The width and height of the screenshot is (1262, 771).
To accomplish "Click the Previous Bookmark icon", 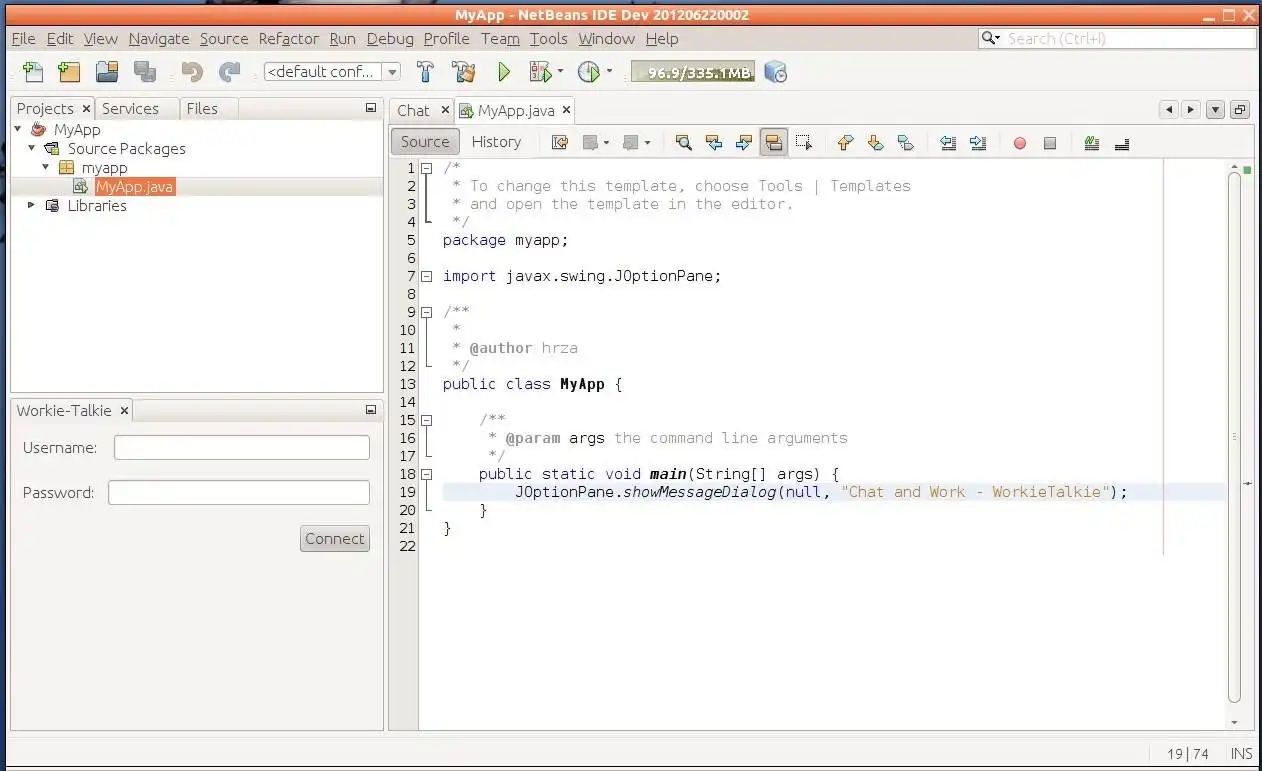I will click(845, 143).
